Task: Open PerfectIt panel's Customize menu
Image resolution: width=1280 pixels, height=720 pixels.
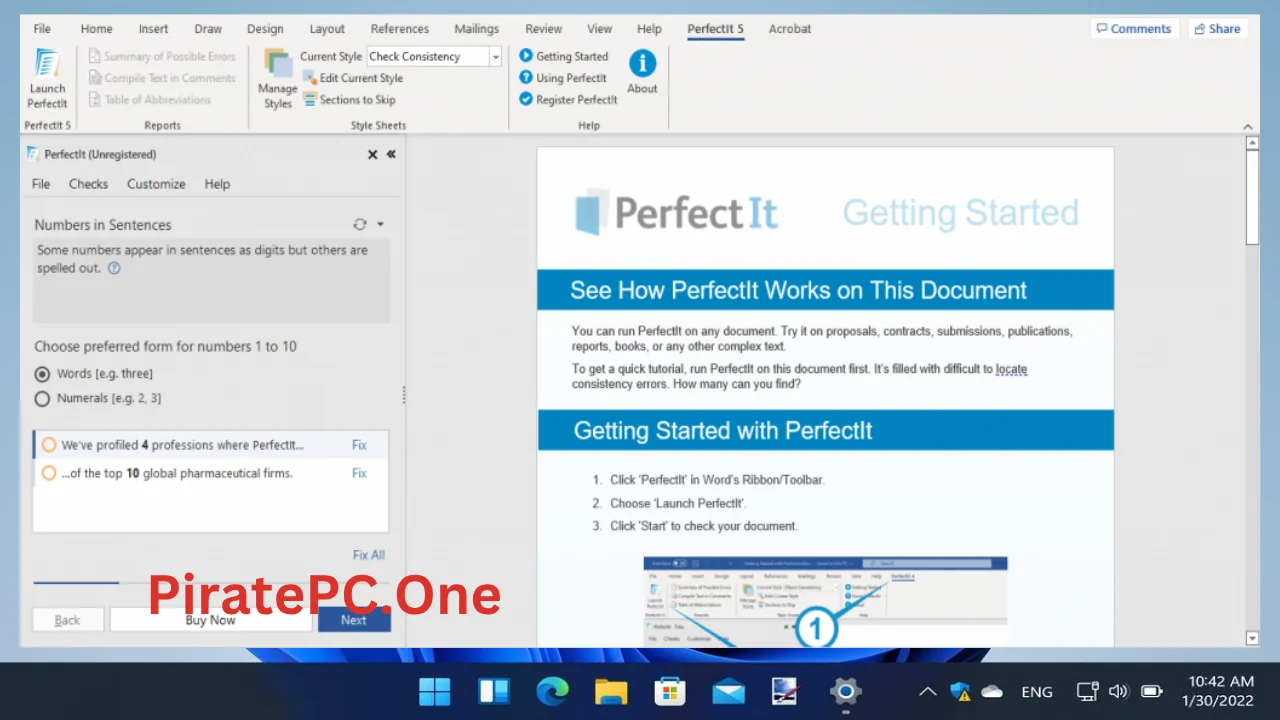Action: click(156, 184)
